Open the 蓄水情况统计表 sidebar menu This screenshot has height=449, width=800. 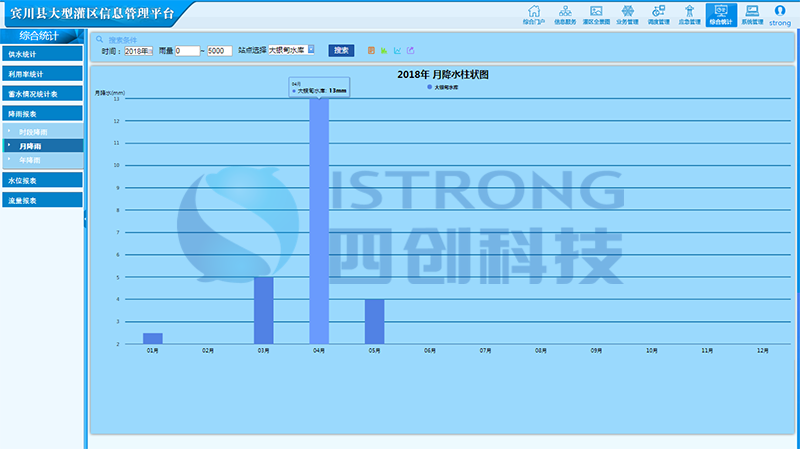[x=42, y=94]
